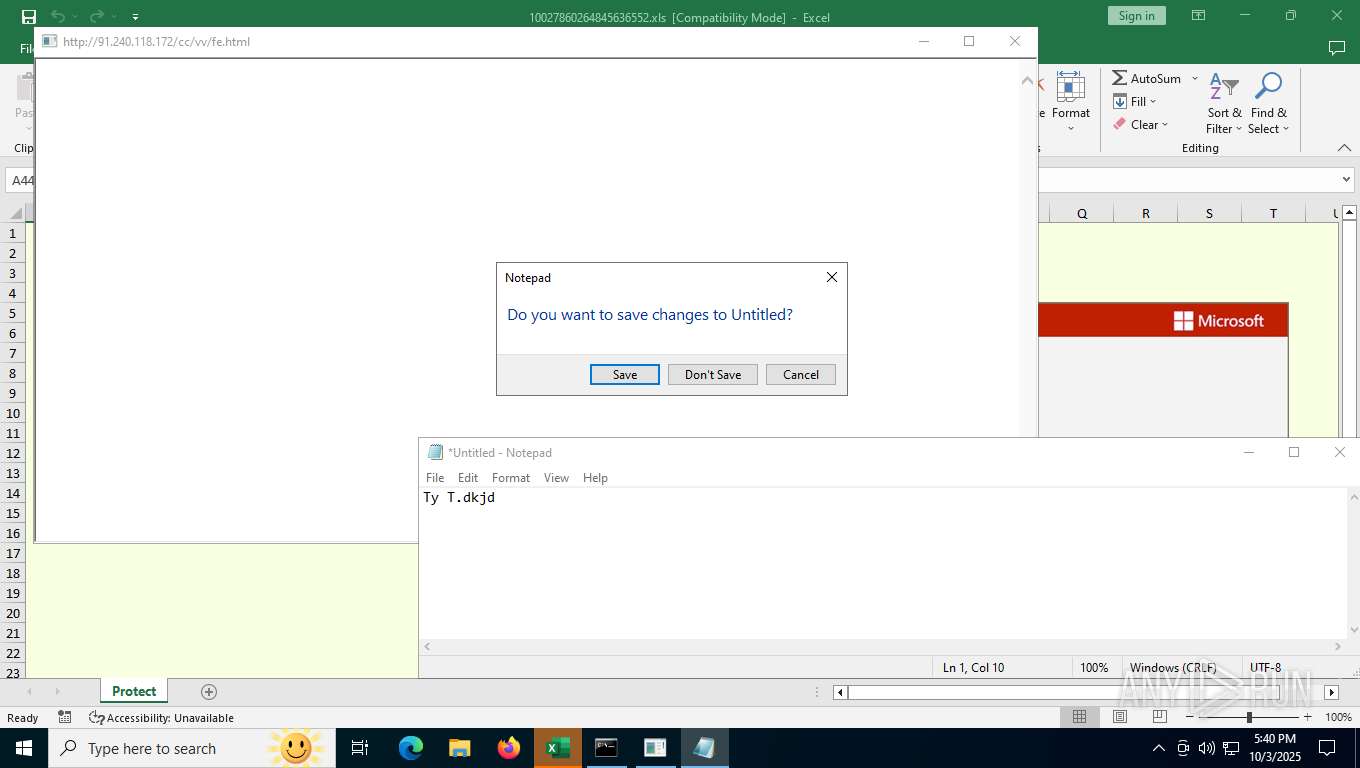Select column header R
This screenshot has width=1360, height=768.
pyautogui.click(x=1145, y=213)
